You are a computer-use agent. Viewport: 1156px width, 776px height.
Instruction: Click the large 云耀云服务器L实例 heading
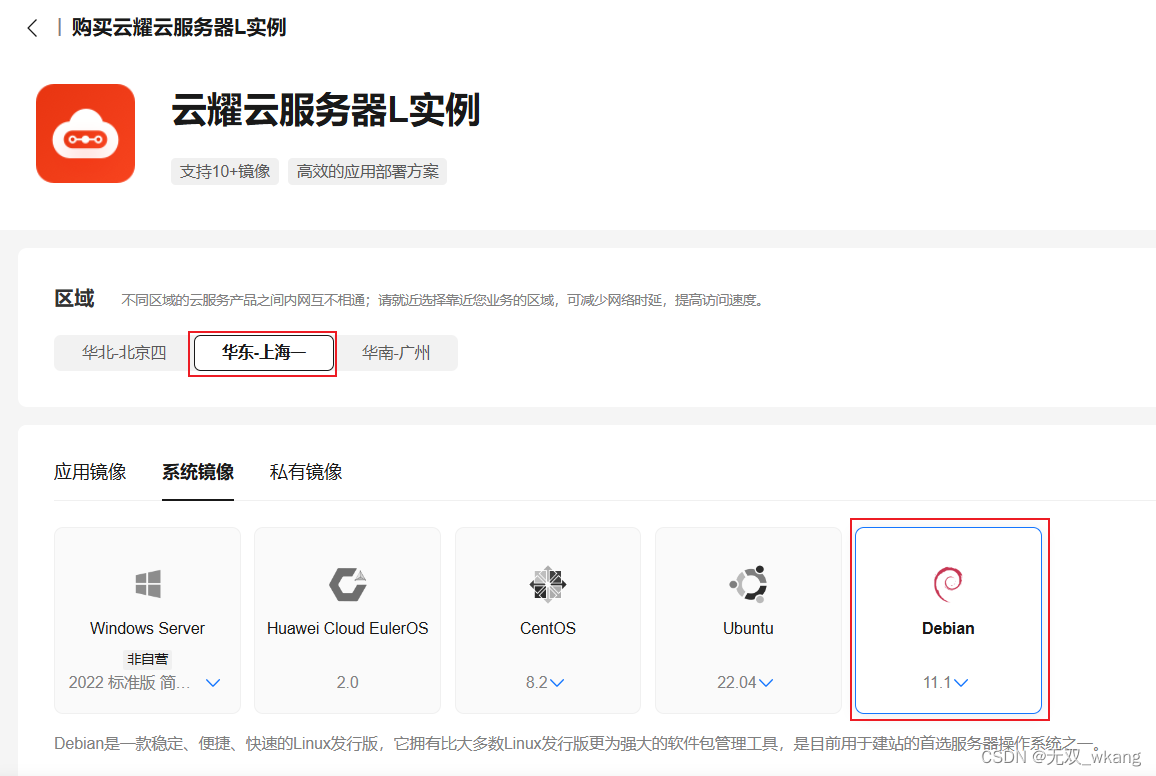pos(326,111)
